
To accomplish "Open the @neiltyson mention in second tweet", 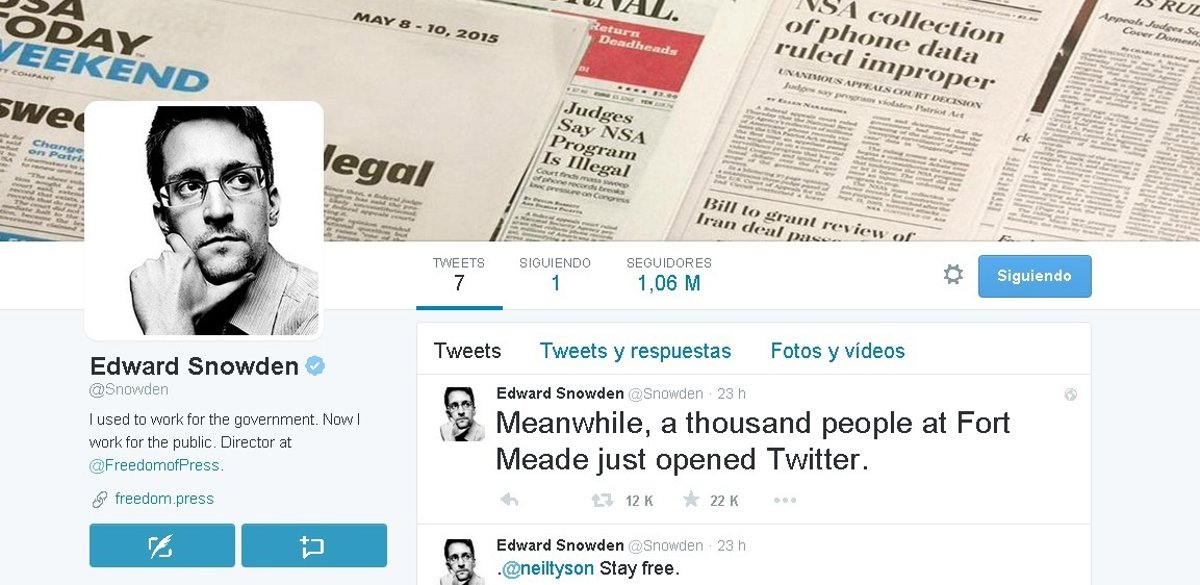I will [x=548, y=570].
